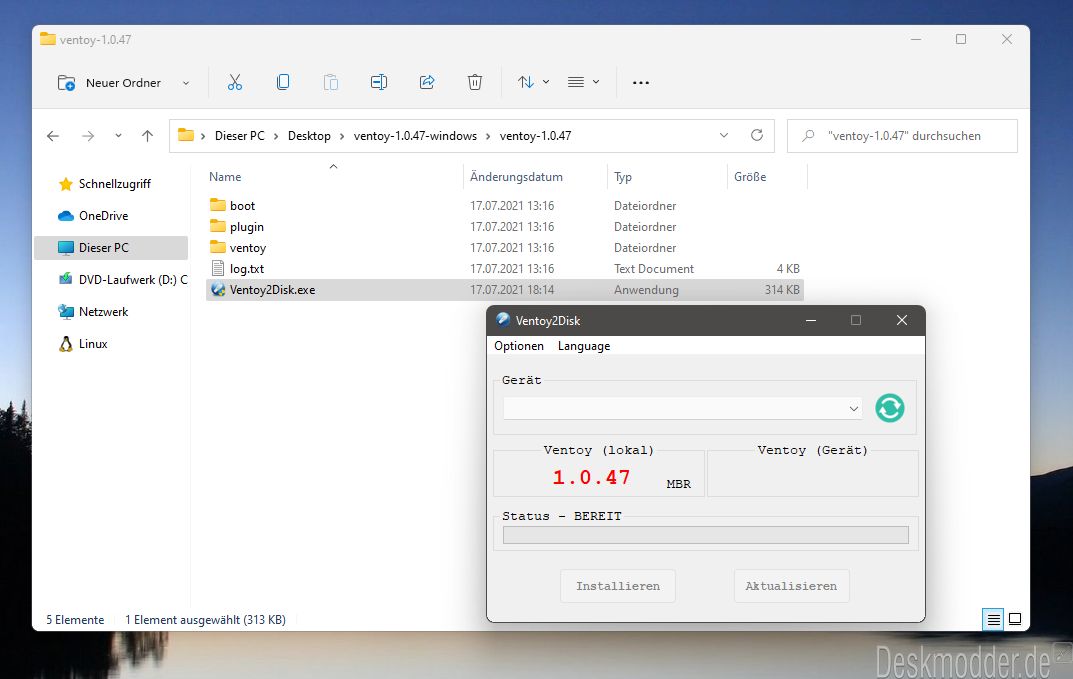Click the Neuer Ordner button
This screenshot has height=679, width=1073.
pos(109,83)
